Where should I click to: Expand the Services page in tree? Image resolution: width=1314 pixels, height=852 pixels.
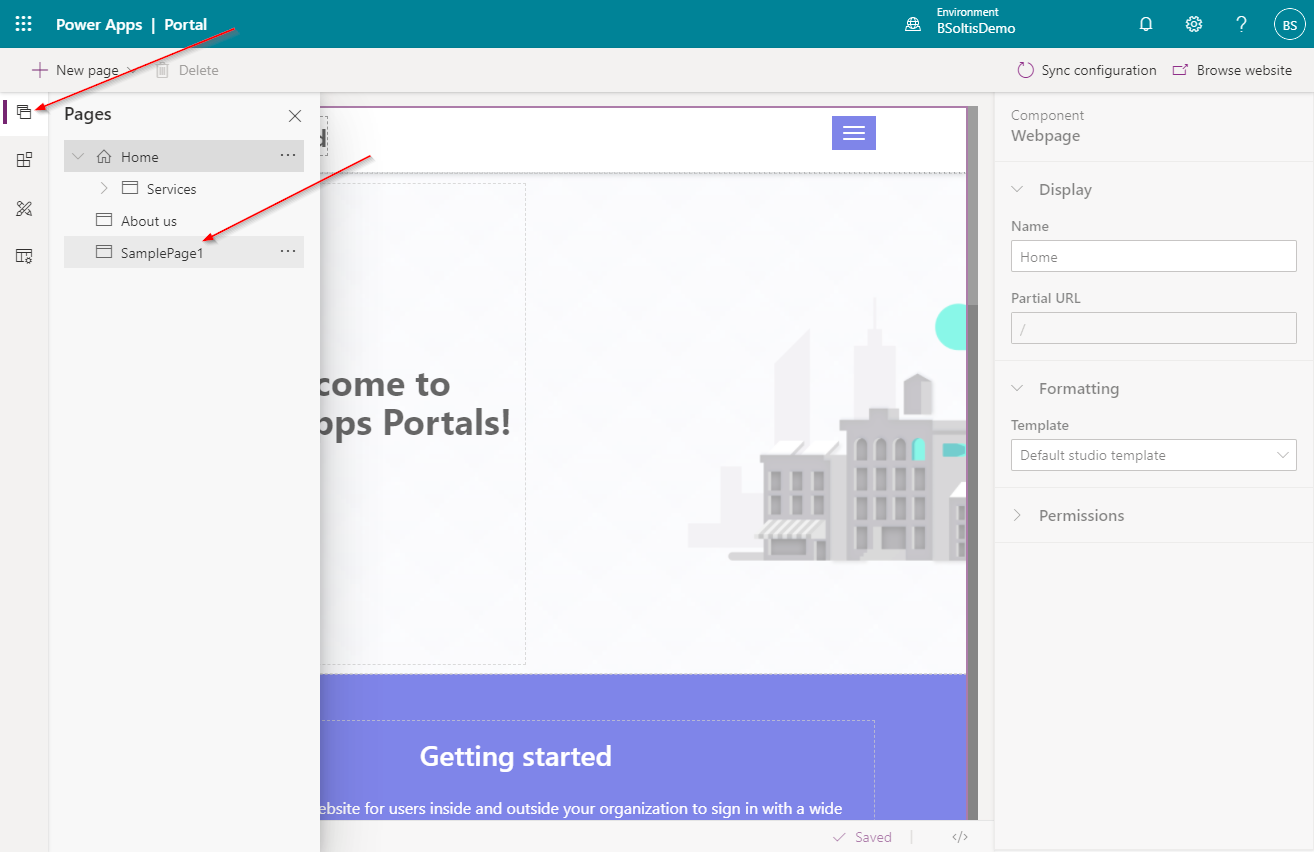click(103, 188)
